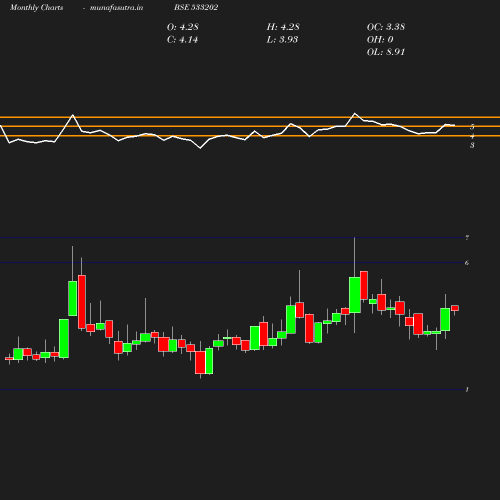Select the low value 'L: 3.93'

pyautogui.click(x=282, y=40)
